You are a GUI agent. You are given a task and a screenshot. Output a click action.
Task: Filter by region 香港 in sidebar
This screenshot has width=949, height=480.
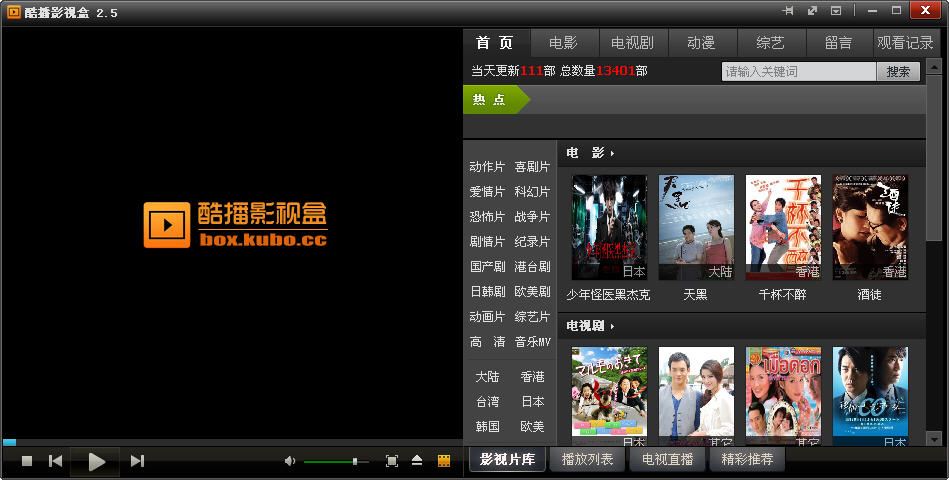pos(532,376)
